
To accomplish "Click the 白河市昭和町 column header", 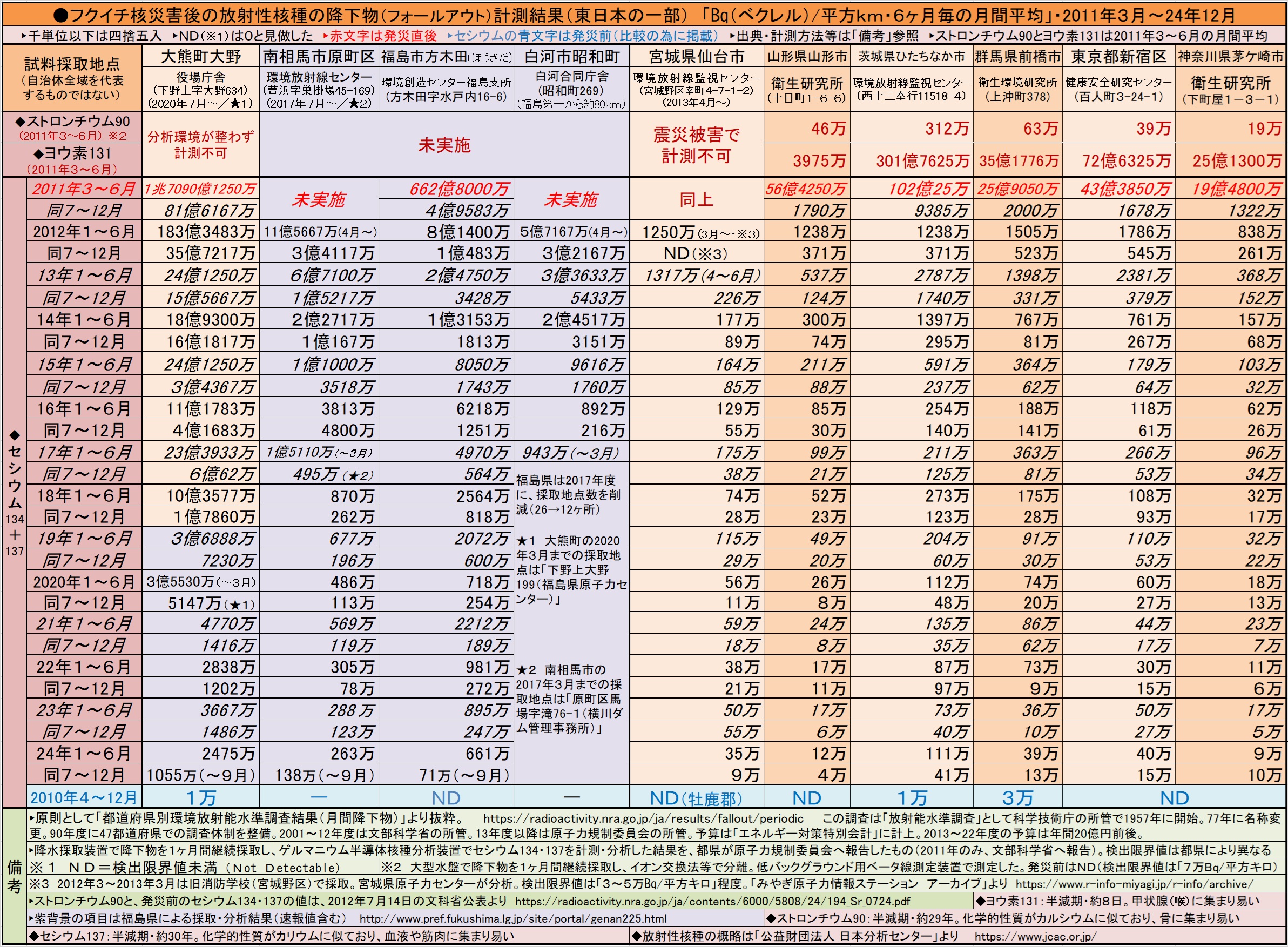I will pyautogui.click(x=571, y=56).
